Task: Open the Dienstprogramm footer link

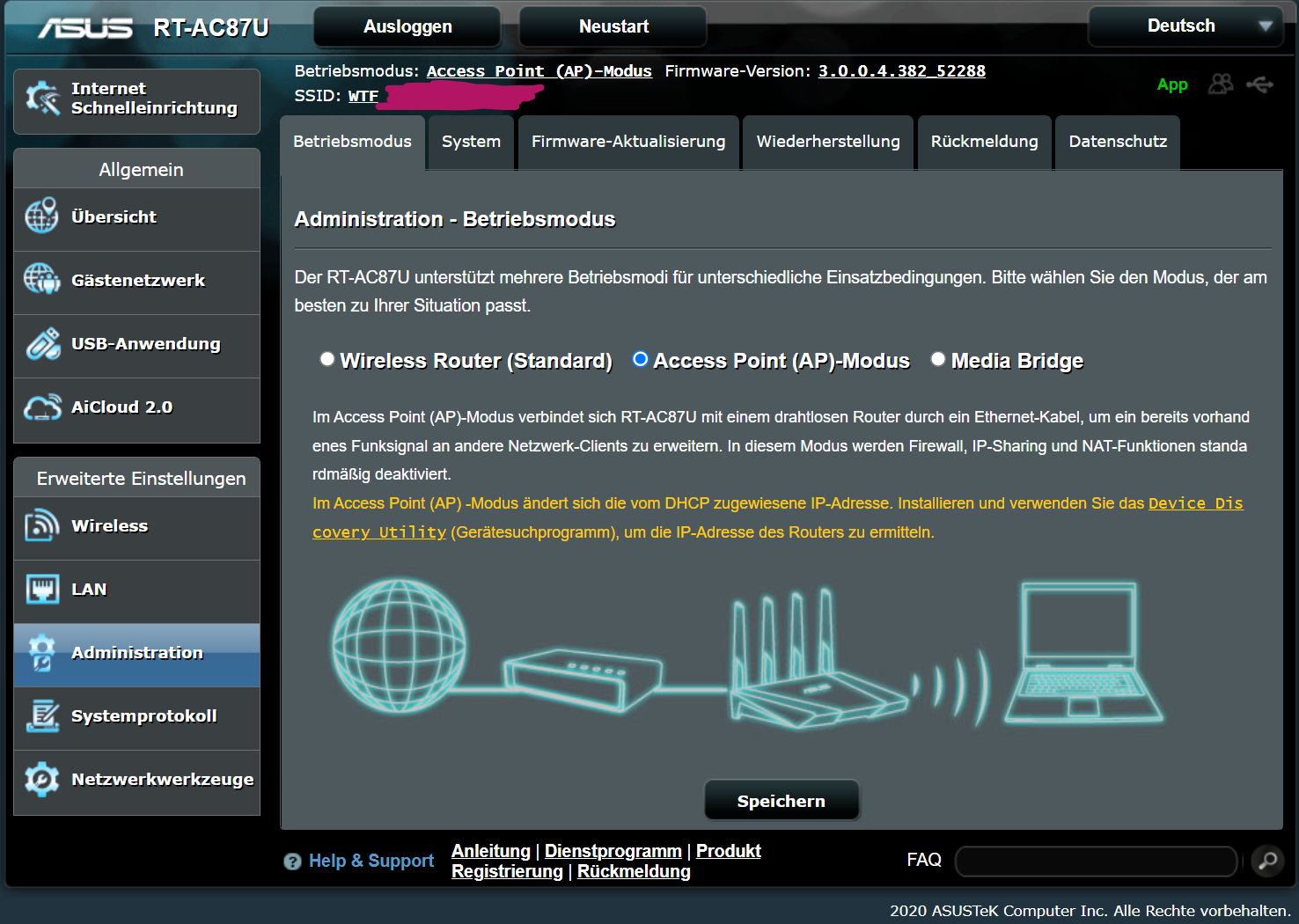Action: tap(613, 851)
